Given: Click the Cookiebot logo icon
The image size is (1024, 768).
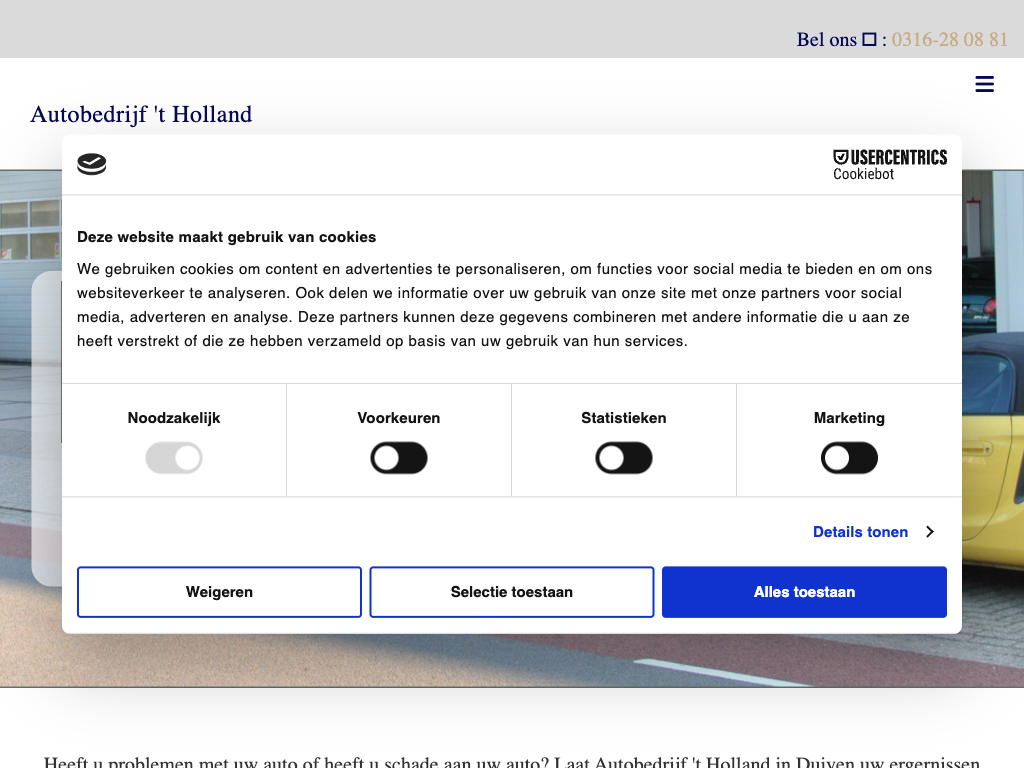Looking at the screenshot, I should pyautogui.click(x=92, y=165).
